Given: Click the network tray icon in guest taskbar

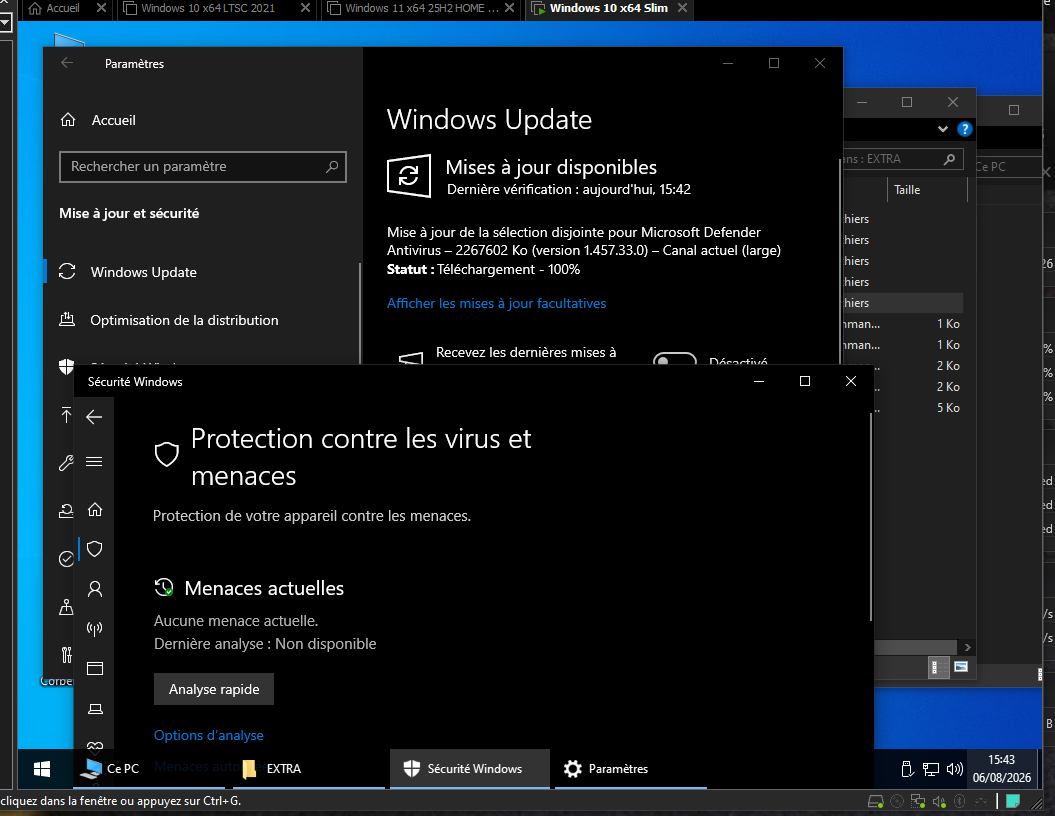Looking at the screenshot, I should (x=931, y=769).
